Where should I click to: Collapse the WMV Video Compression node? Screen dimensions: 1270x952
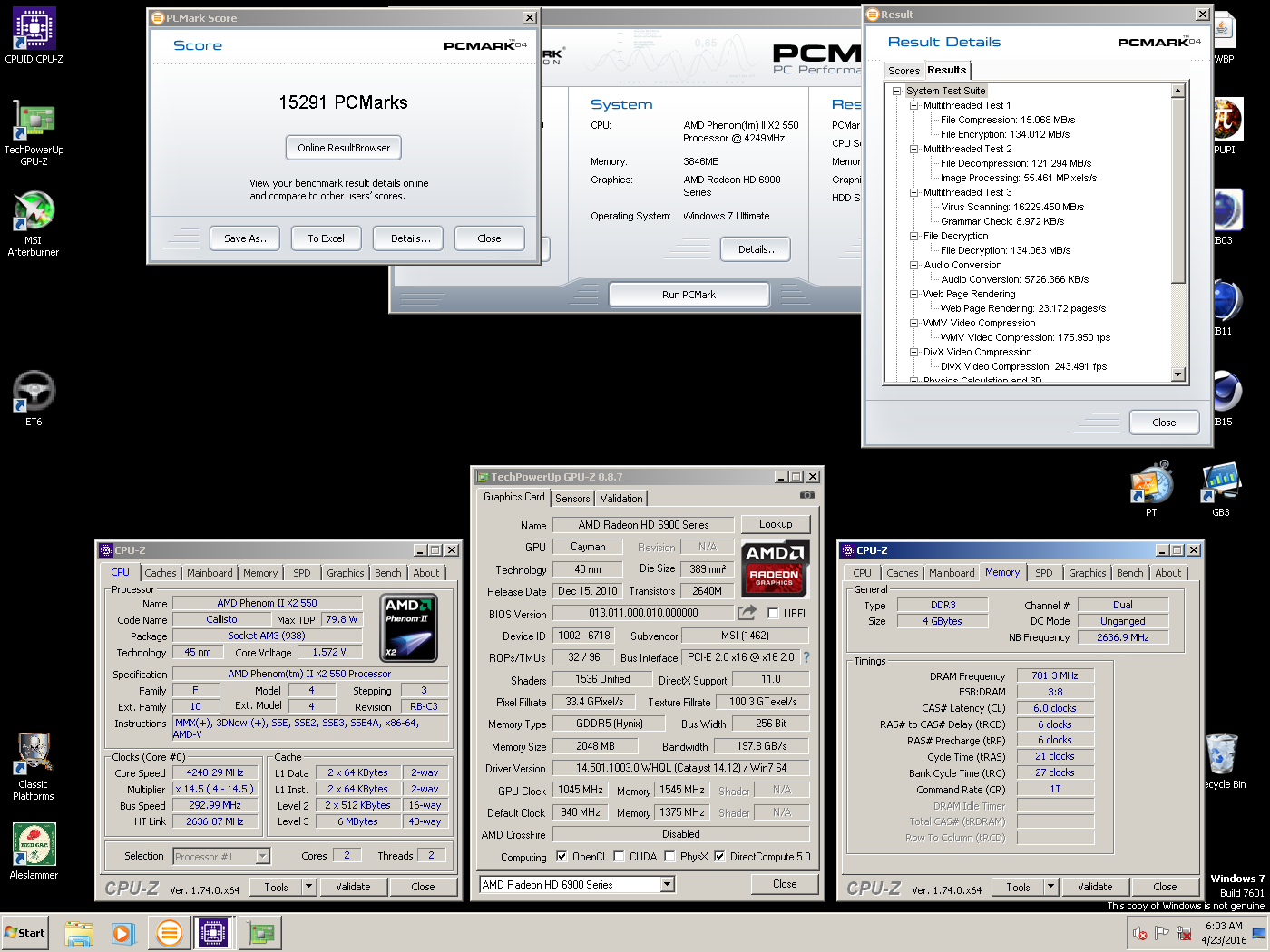pos(914,323)
